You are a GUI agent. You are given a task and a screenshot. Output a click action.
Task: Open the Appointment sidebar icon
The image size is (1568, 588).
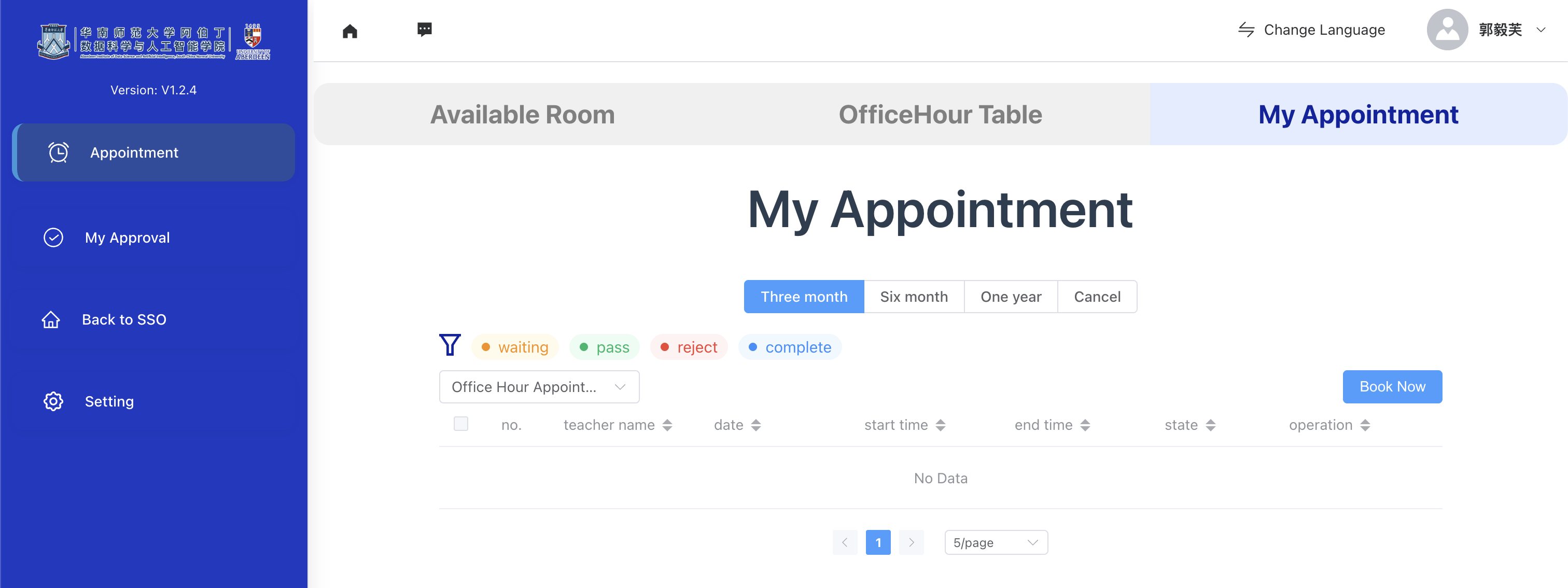click(58, 153)
